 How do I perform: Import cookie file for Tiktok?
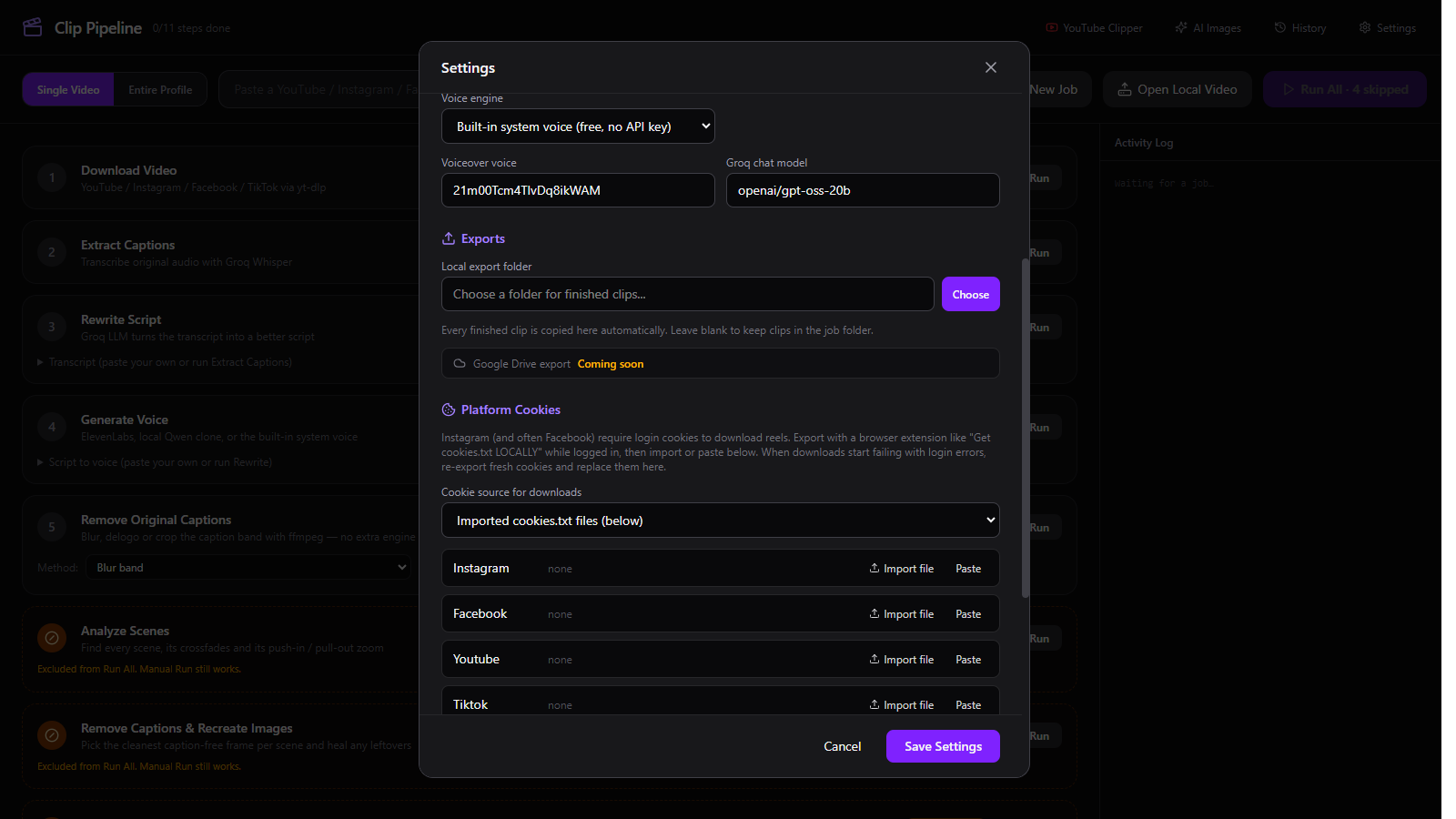coord(901,705)
